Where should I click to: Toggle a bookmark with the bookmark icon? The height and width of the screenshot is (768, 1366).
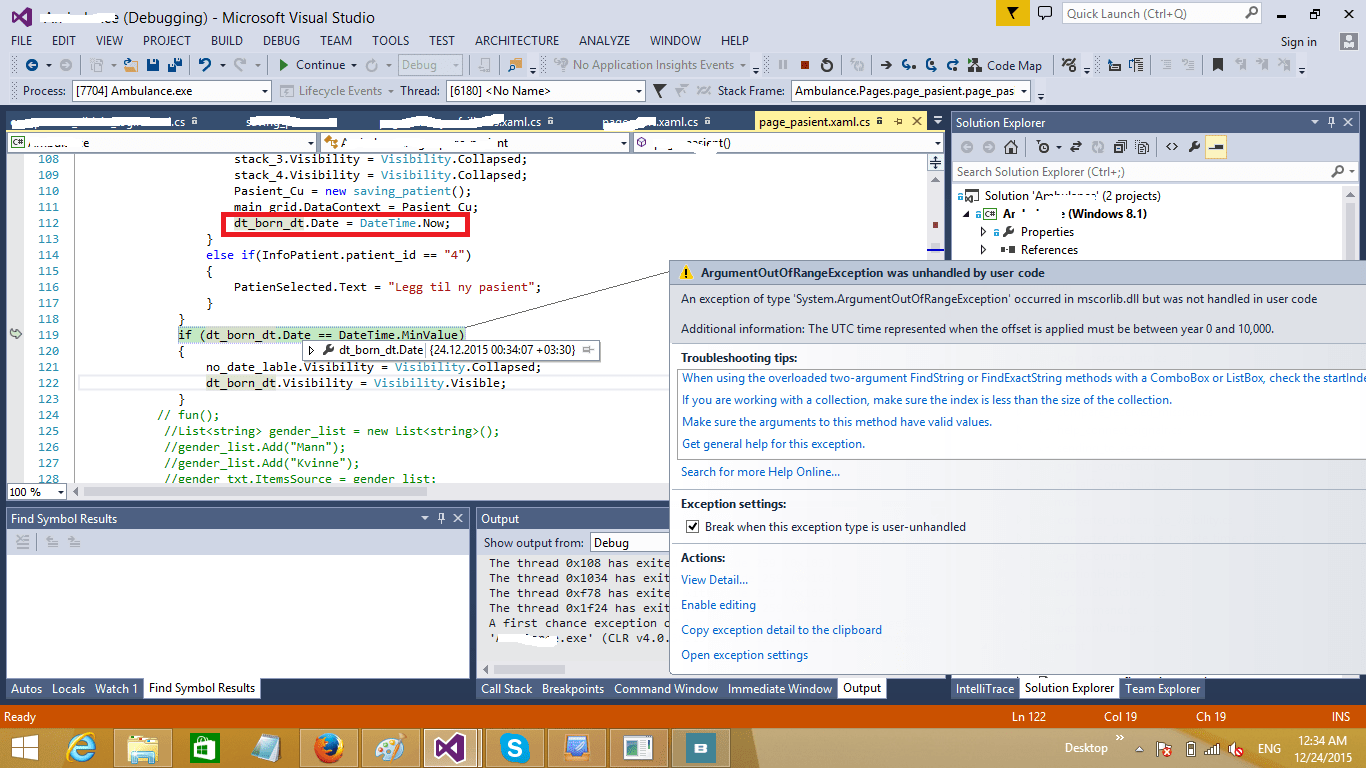coord(1217,65)
